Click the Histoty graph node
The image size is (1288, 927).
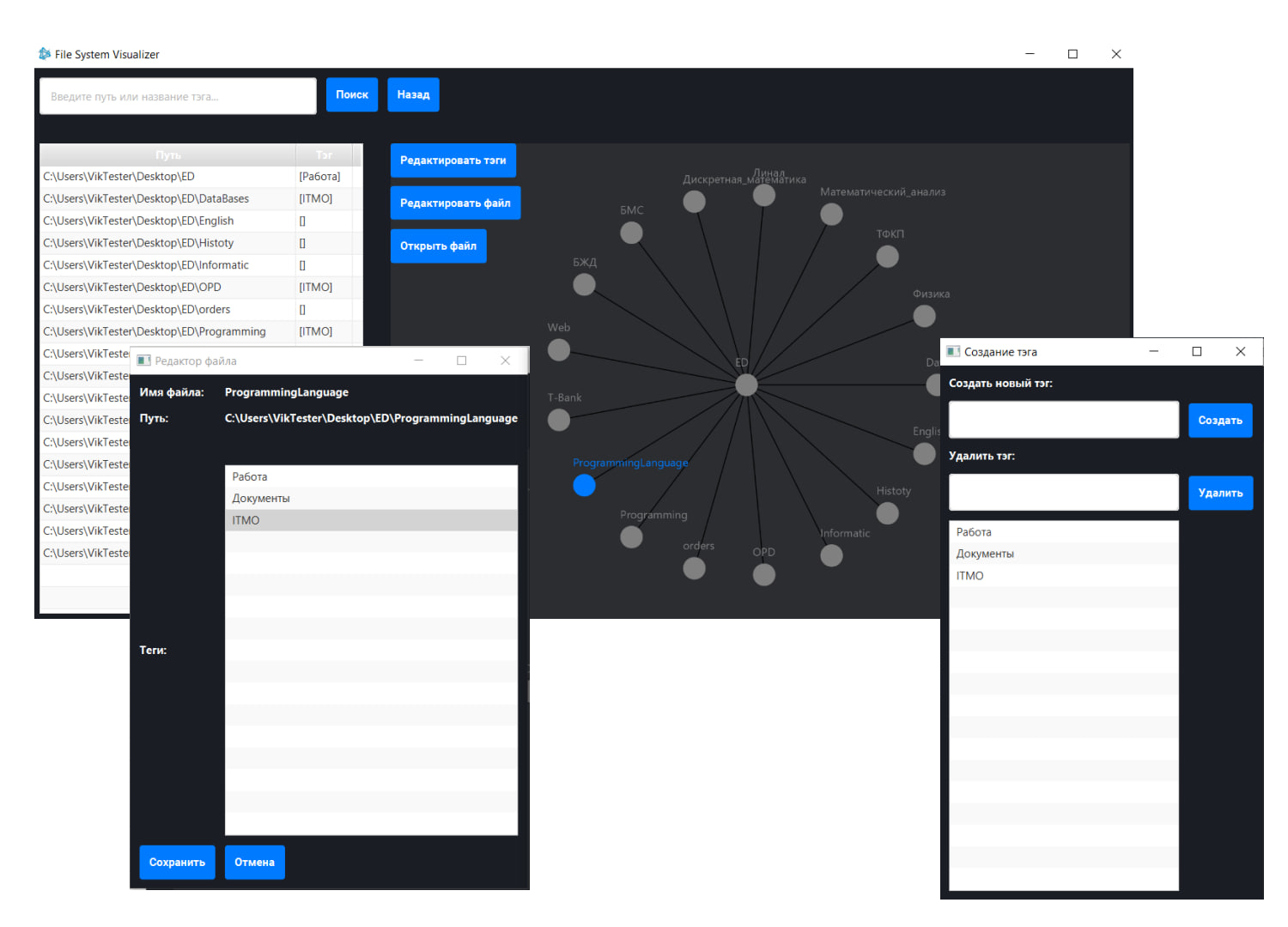coord(887,513)
